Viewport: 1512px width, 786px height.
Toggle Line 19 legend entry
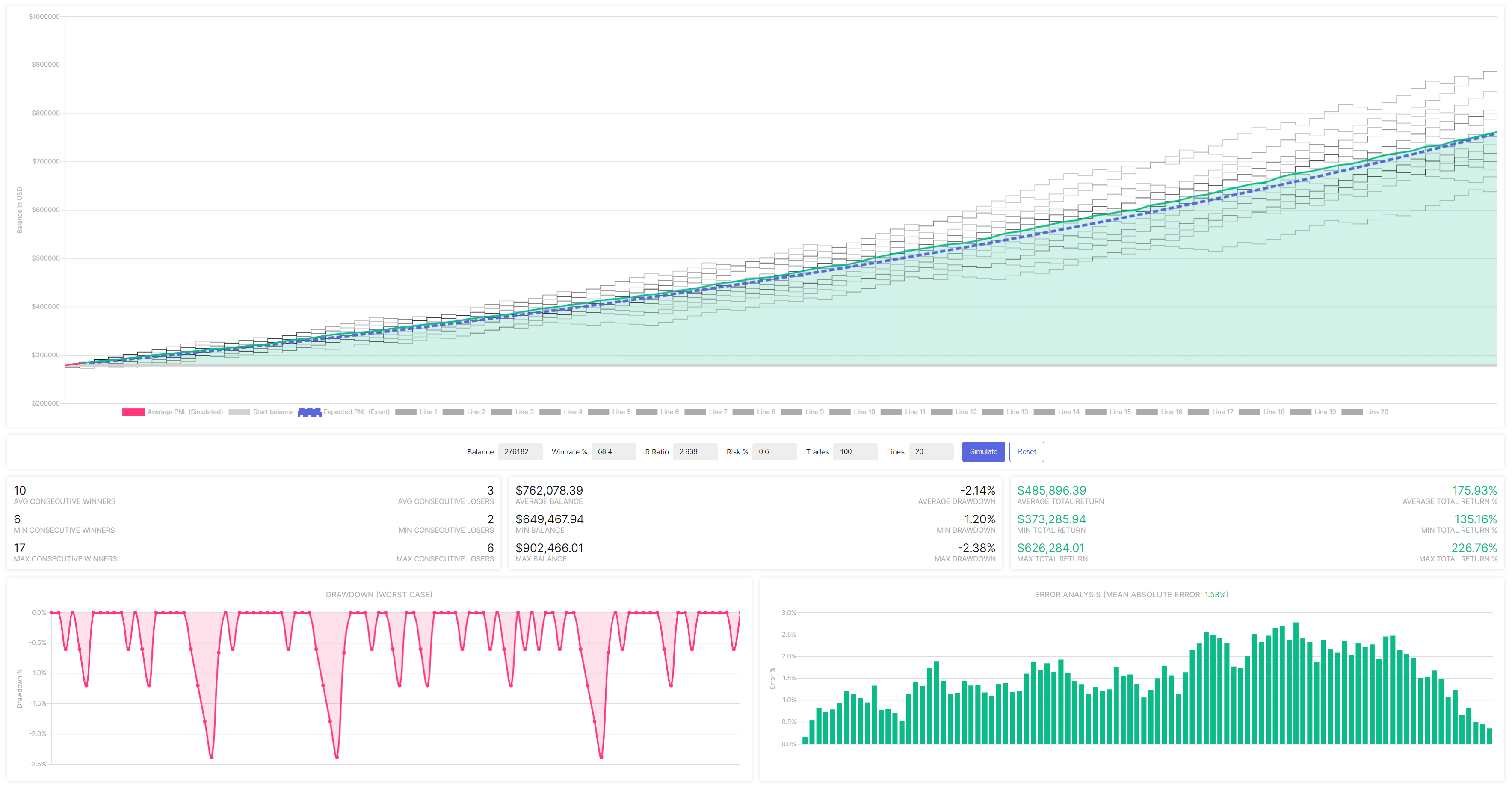coord(1313,412)
